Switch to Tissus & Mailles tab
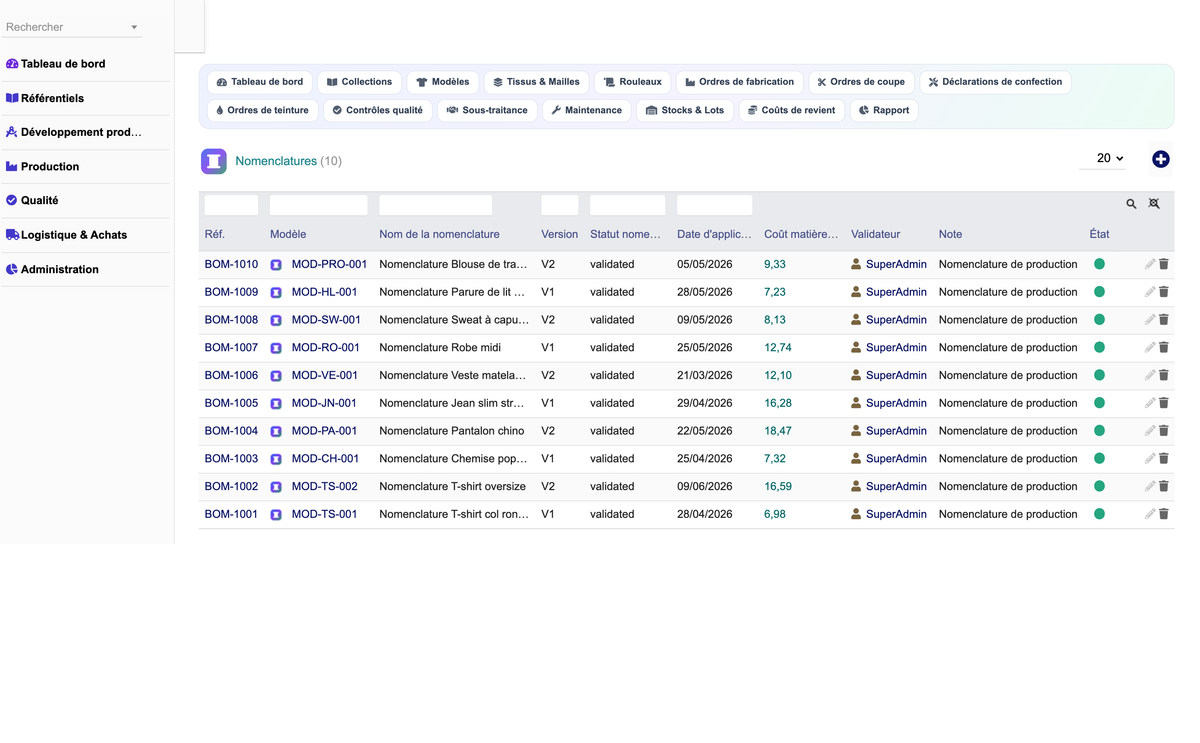The width and height of the screenshot is (1200, 743). [536, 82]
